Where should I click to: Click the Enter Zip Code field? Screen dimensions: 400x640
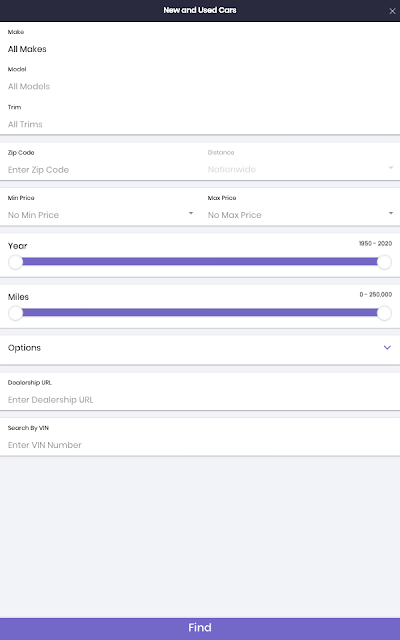[x=100, y=169]
